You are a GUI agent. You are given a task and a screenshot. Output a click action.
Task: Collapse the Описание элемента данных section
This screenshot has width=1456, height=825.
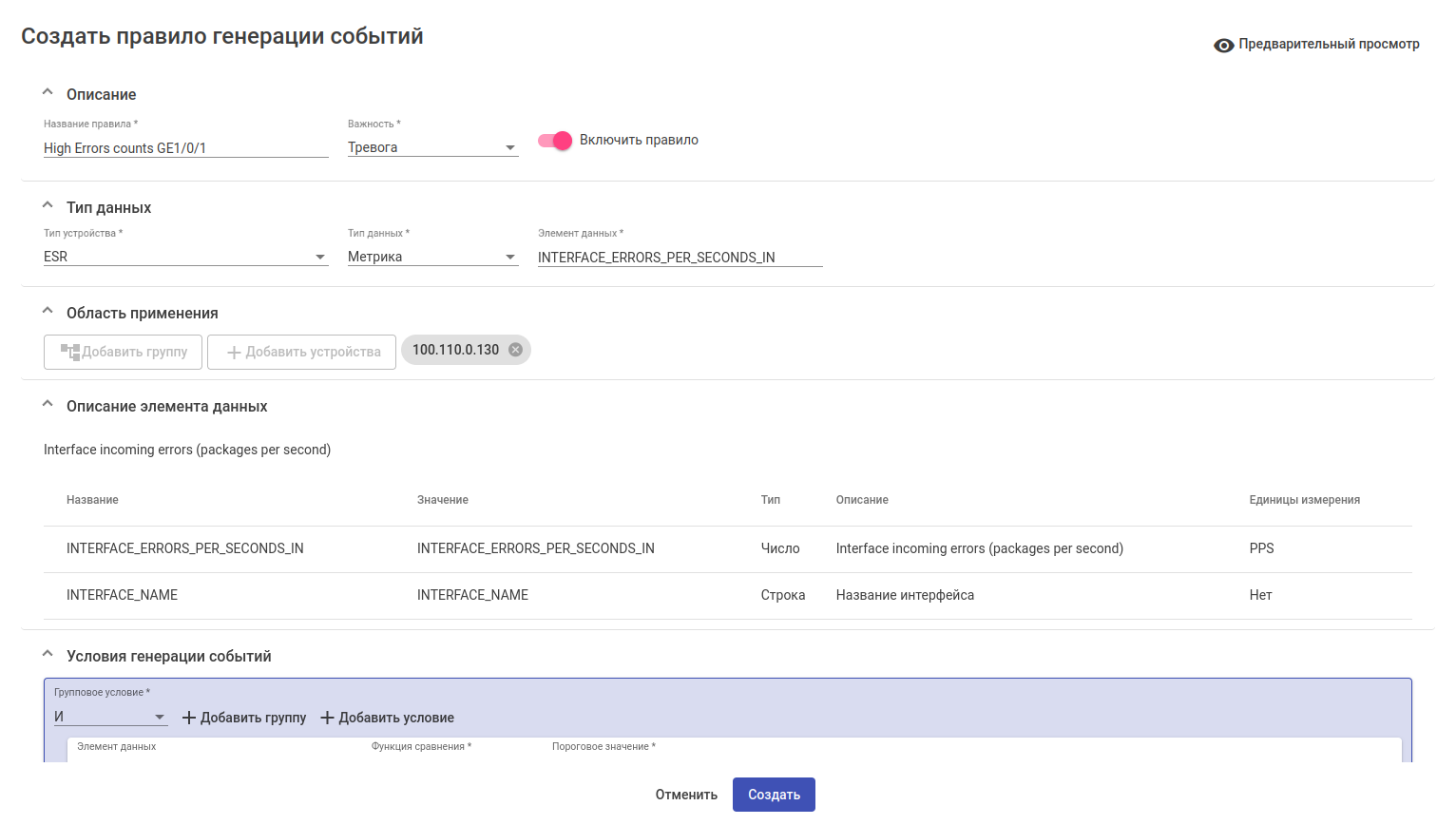point(48,405)
